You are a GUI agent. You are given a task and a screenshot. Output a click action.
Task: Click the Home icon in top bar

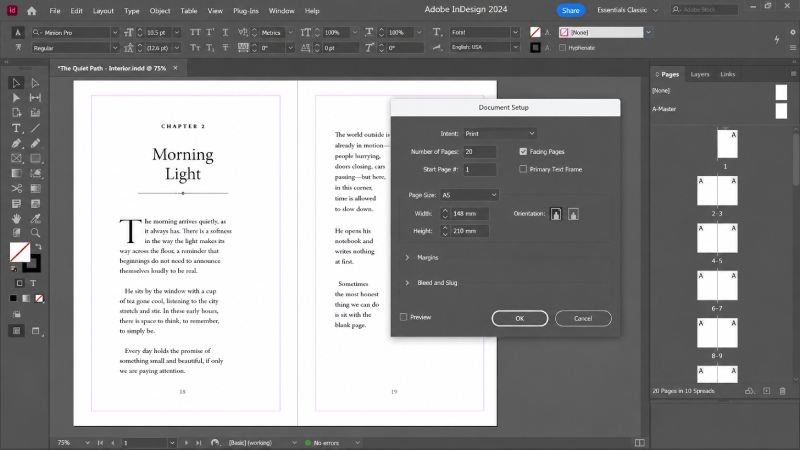32,11
